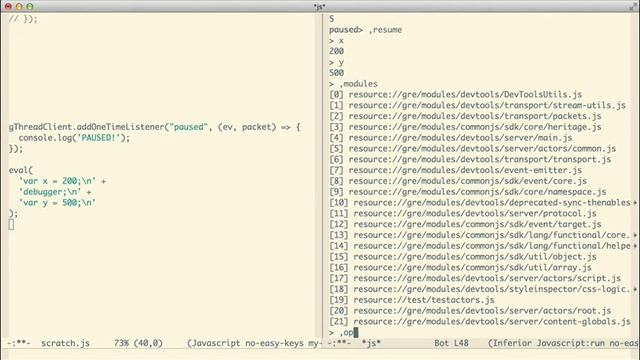Screen dimensions: 640x360
Task: Click the green zoom window button
Action: pos(30,6)
